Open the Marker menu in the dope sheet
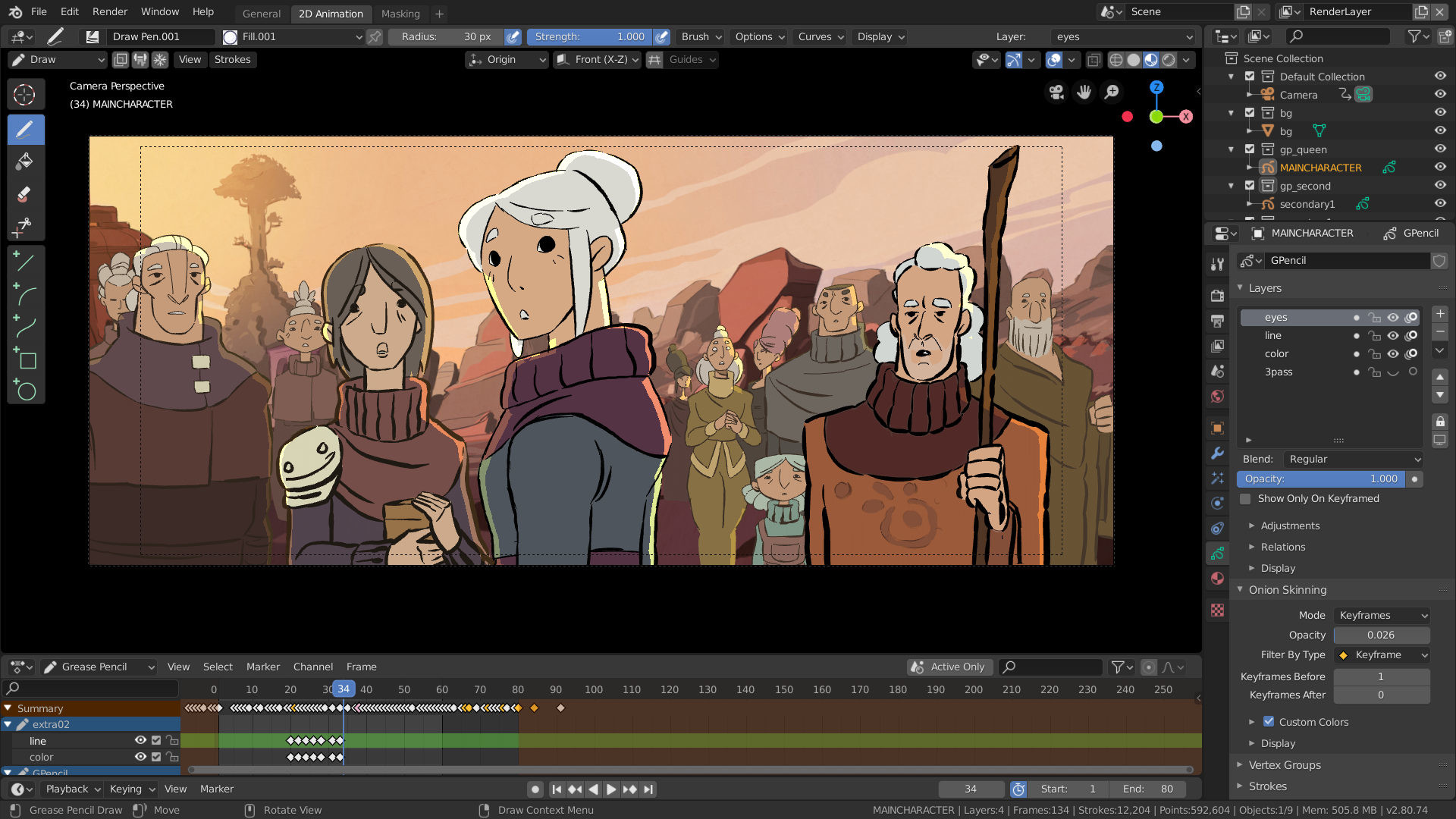 pos(262,667)
